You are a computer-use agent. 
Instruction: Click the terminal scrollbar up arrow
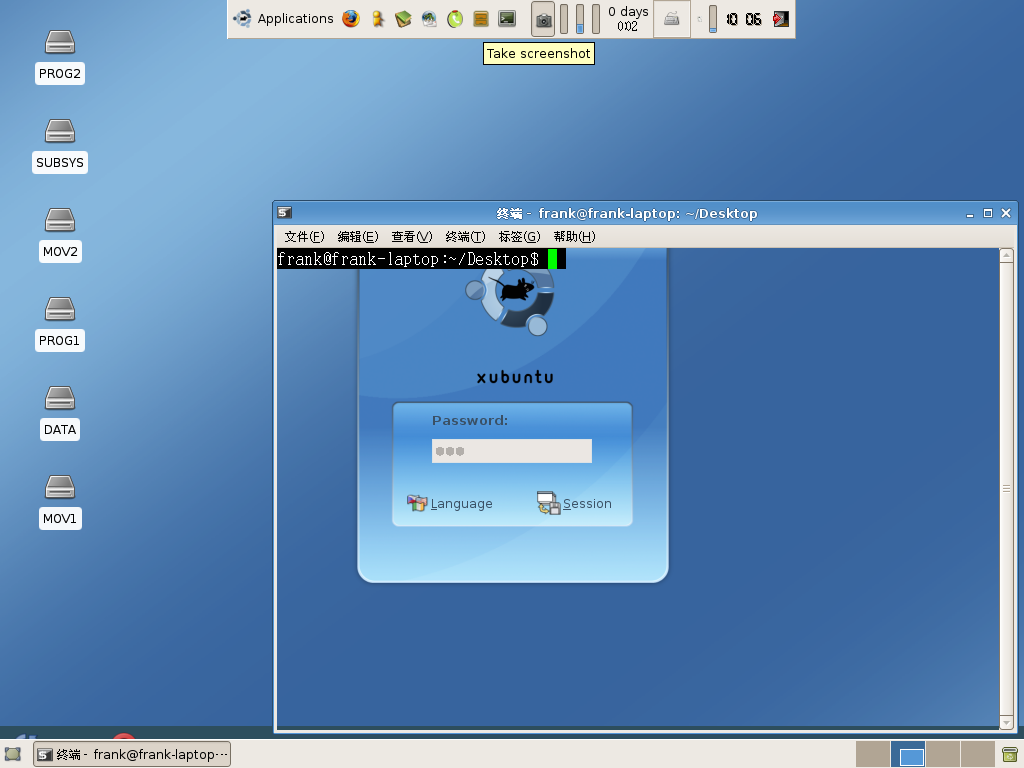pyautogui.click(x=1006, y=255)
